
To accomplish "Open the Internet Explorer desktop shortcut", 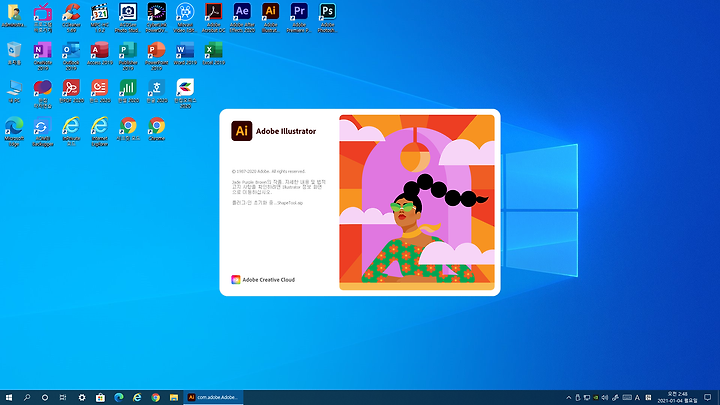I will point(100,131).
